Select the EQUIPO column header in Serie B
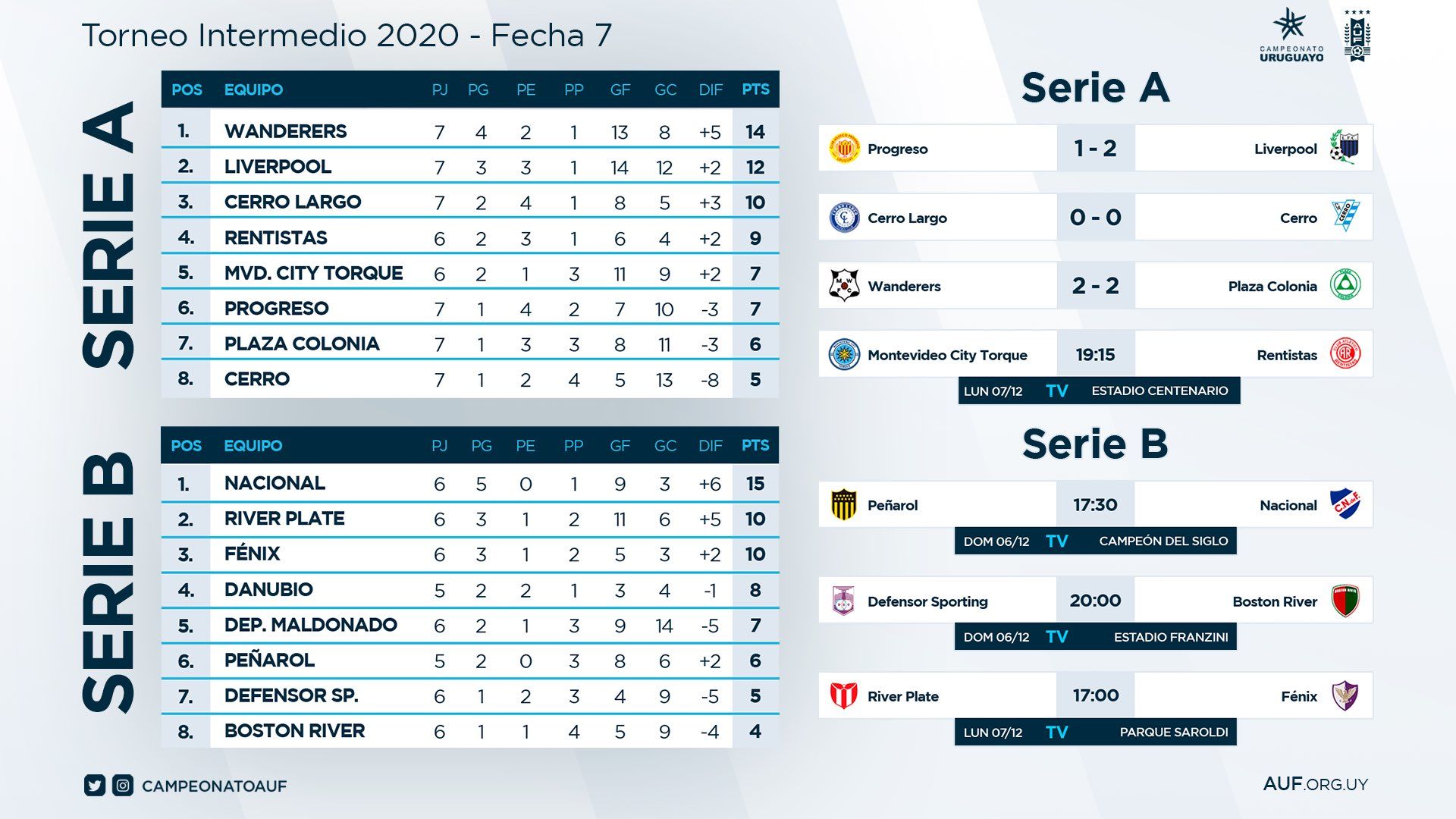 [x=253, y=446]
